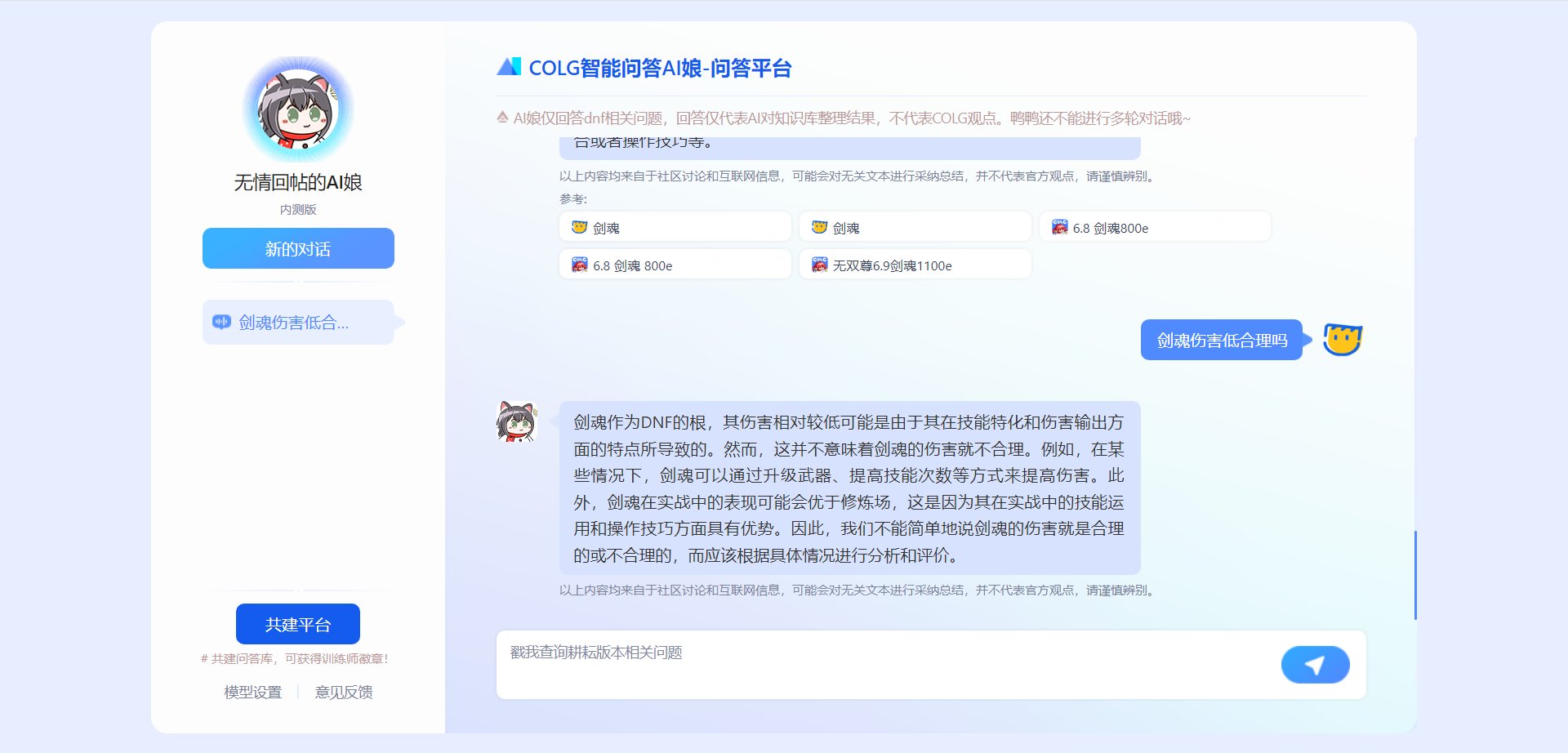
Task: Open the 6.8 剑魂800e reference card
Action: point(1155,227)
